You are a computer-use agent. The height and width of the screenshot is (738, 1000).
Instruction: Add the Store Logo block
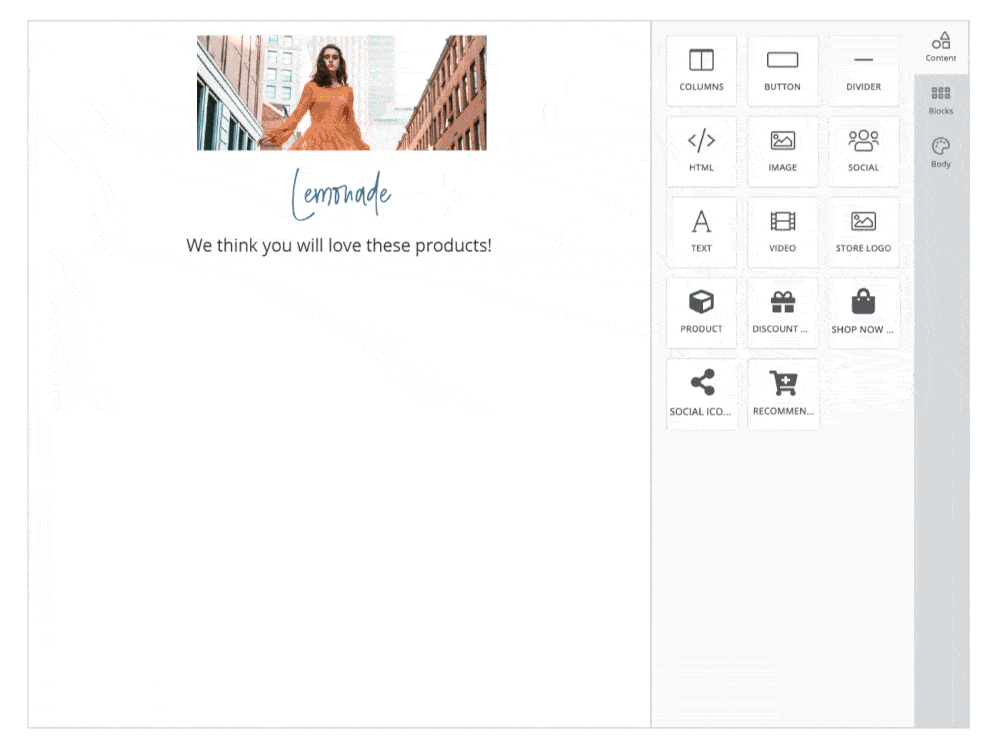coord(863,231)
